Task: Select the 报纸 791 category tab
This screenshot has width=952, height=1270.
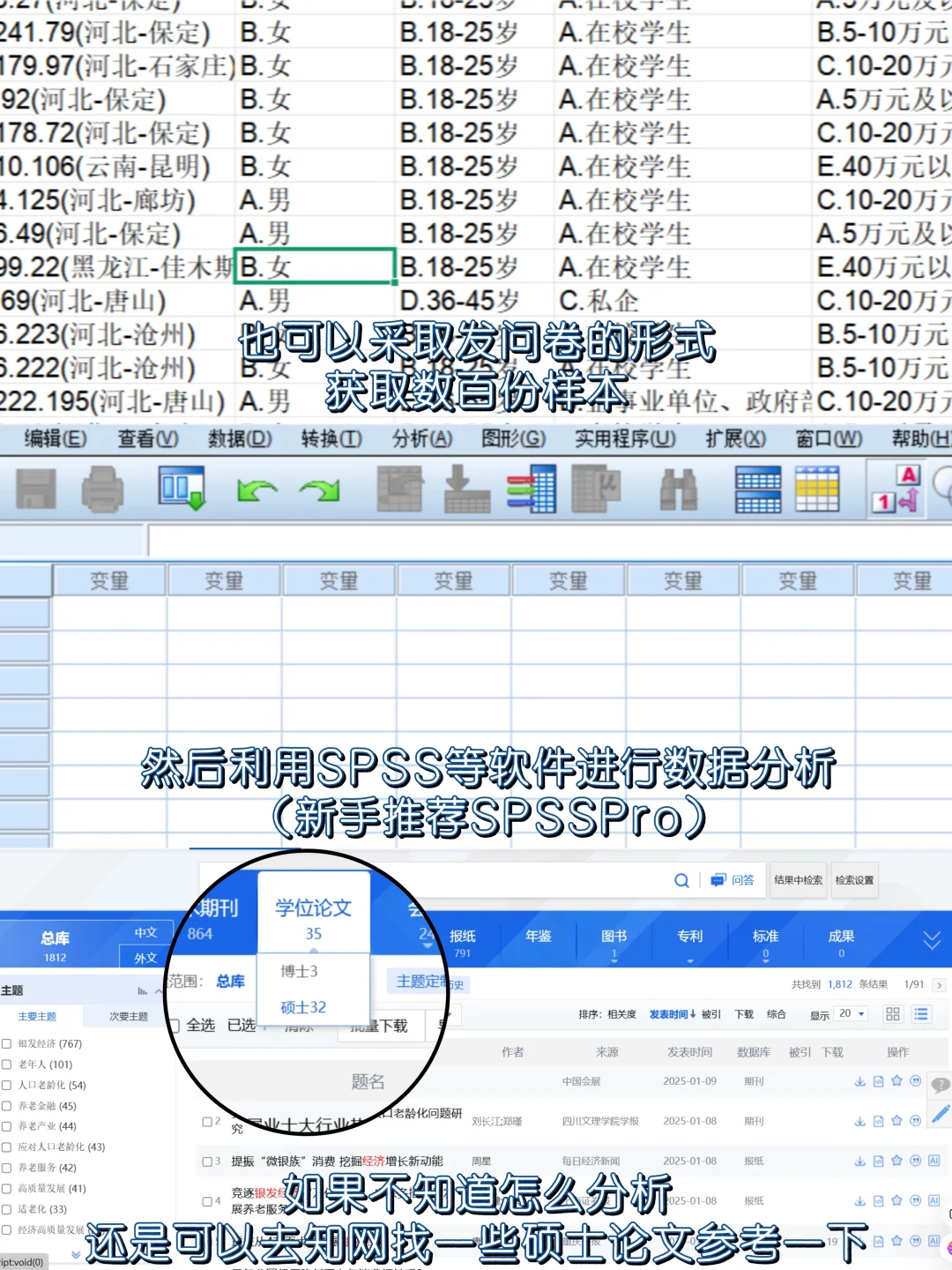Action: (463, 943)
